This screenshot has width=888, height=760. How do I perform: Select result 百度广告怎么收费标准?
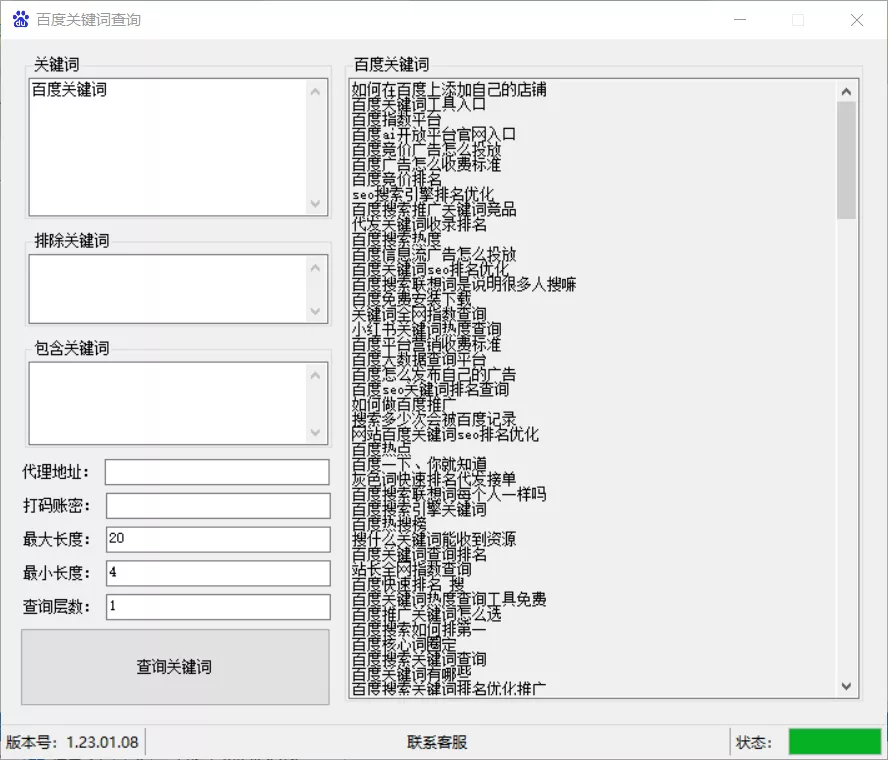(426, 164)
